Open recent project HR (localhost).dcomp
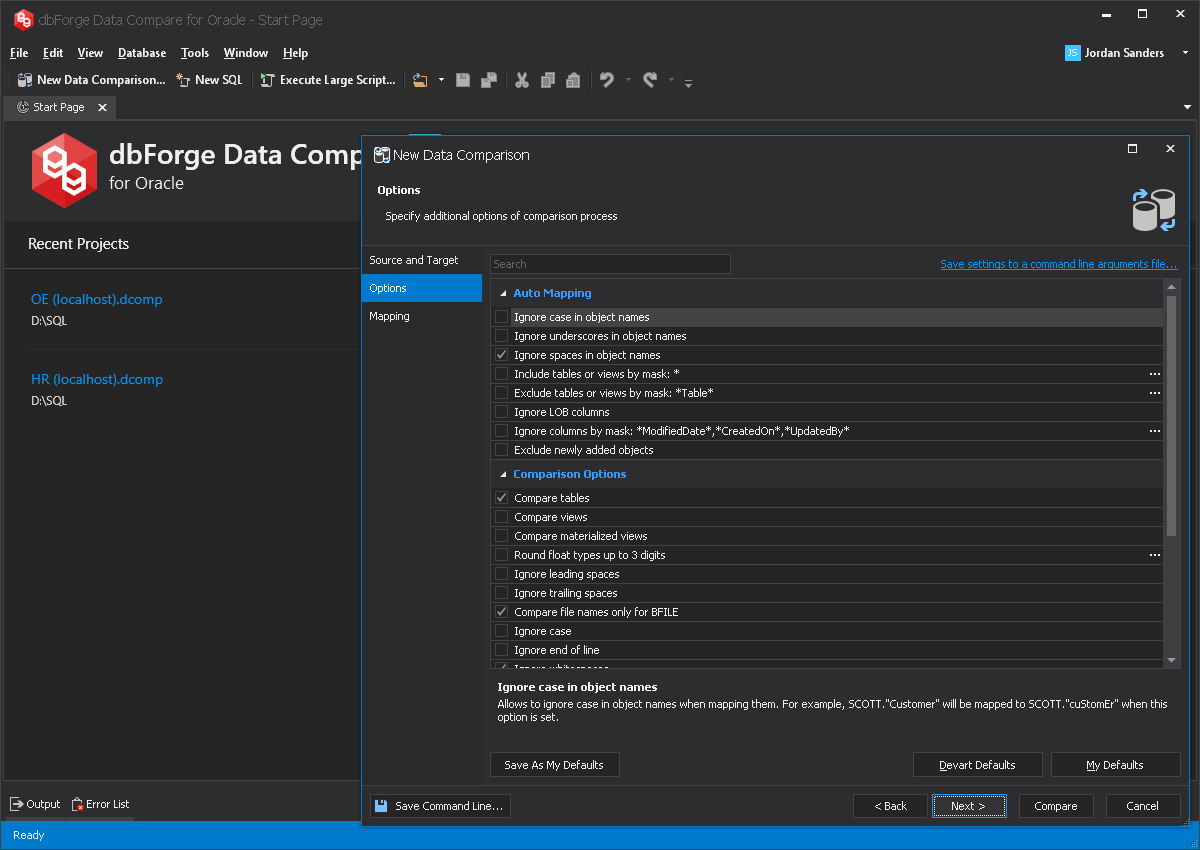 point(96,379)
